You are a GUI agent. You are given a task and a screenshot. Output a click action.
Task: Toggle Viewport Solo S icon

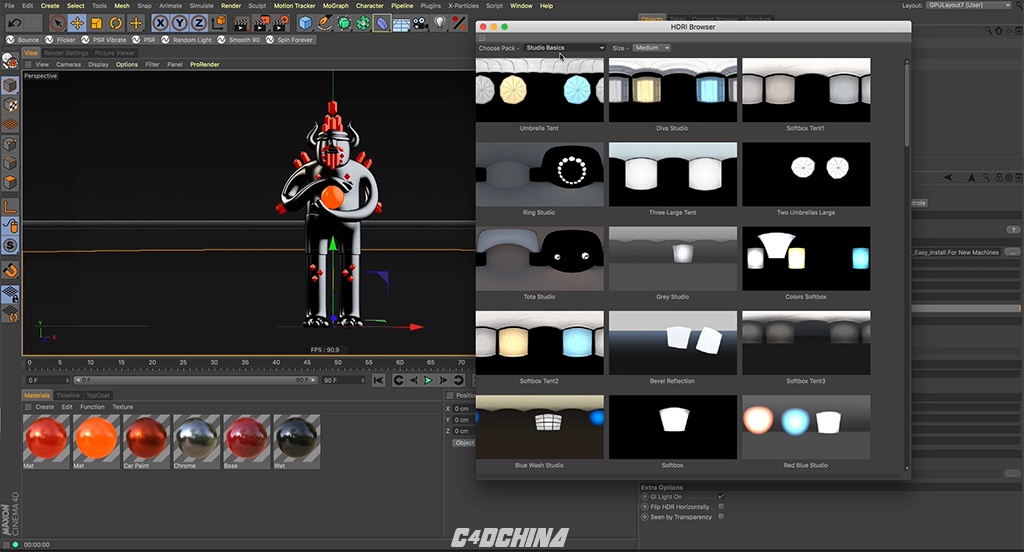(x=10, y=246)
